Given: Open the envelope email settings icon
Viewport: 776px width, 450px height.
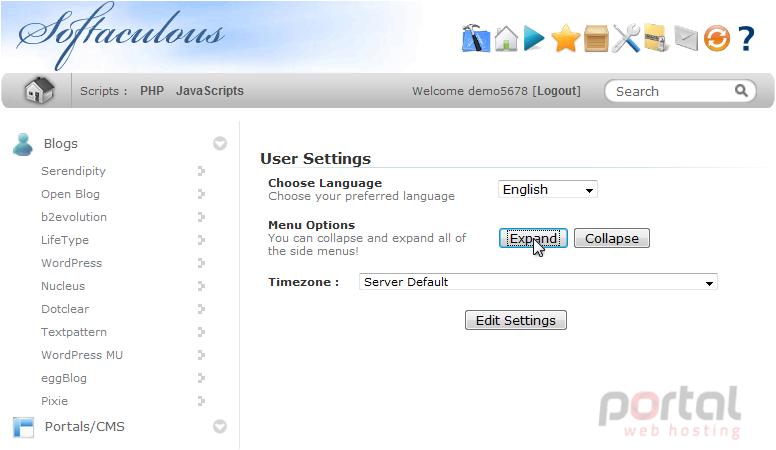Looking at the screenshot, I should coord(686,39).
